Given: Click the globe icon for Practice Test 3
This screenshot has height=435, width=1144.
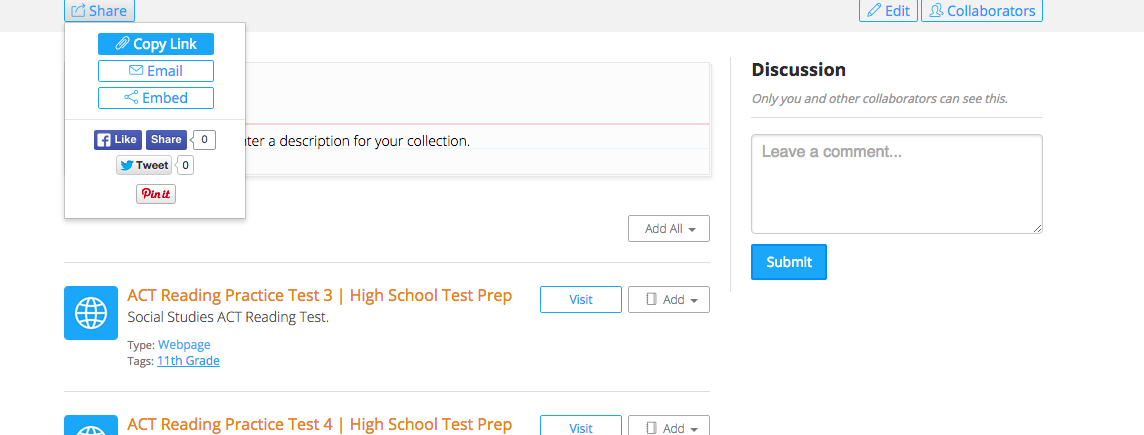Looking at the screenshot, I should pyautogui.click(x=91, y=313).
